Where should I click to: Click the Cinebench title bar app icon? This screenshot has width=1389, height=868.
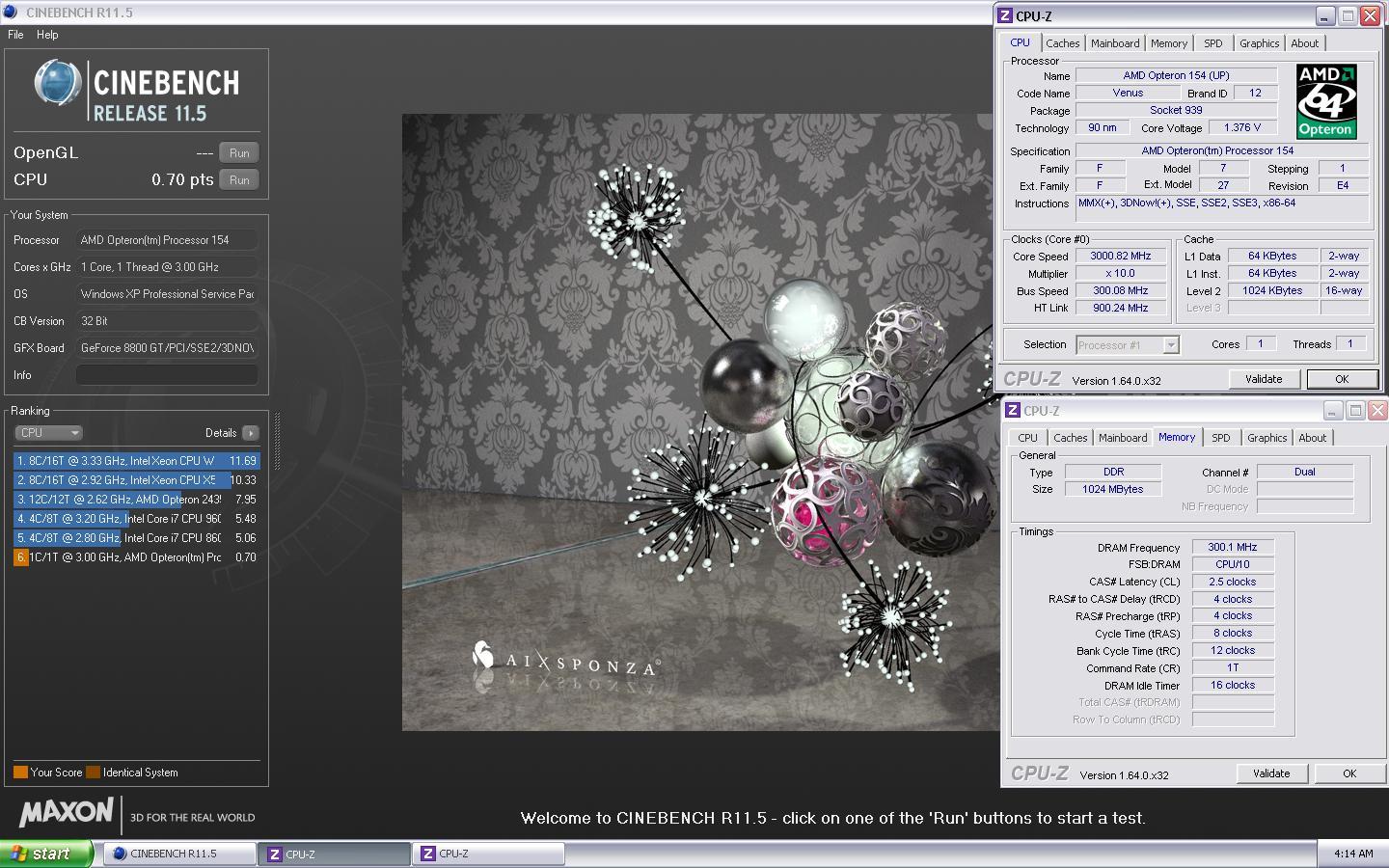pyautogui.click(x=12, y=13)
